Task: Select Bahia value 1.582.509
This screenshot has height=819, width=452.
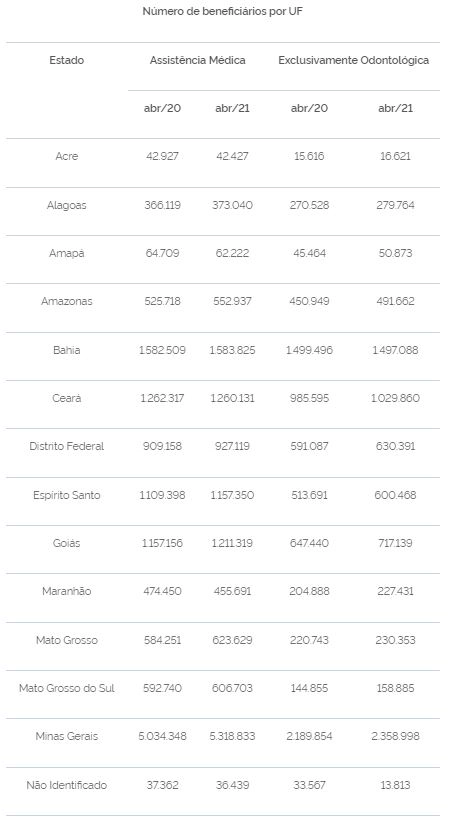Action: 162,350
